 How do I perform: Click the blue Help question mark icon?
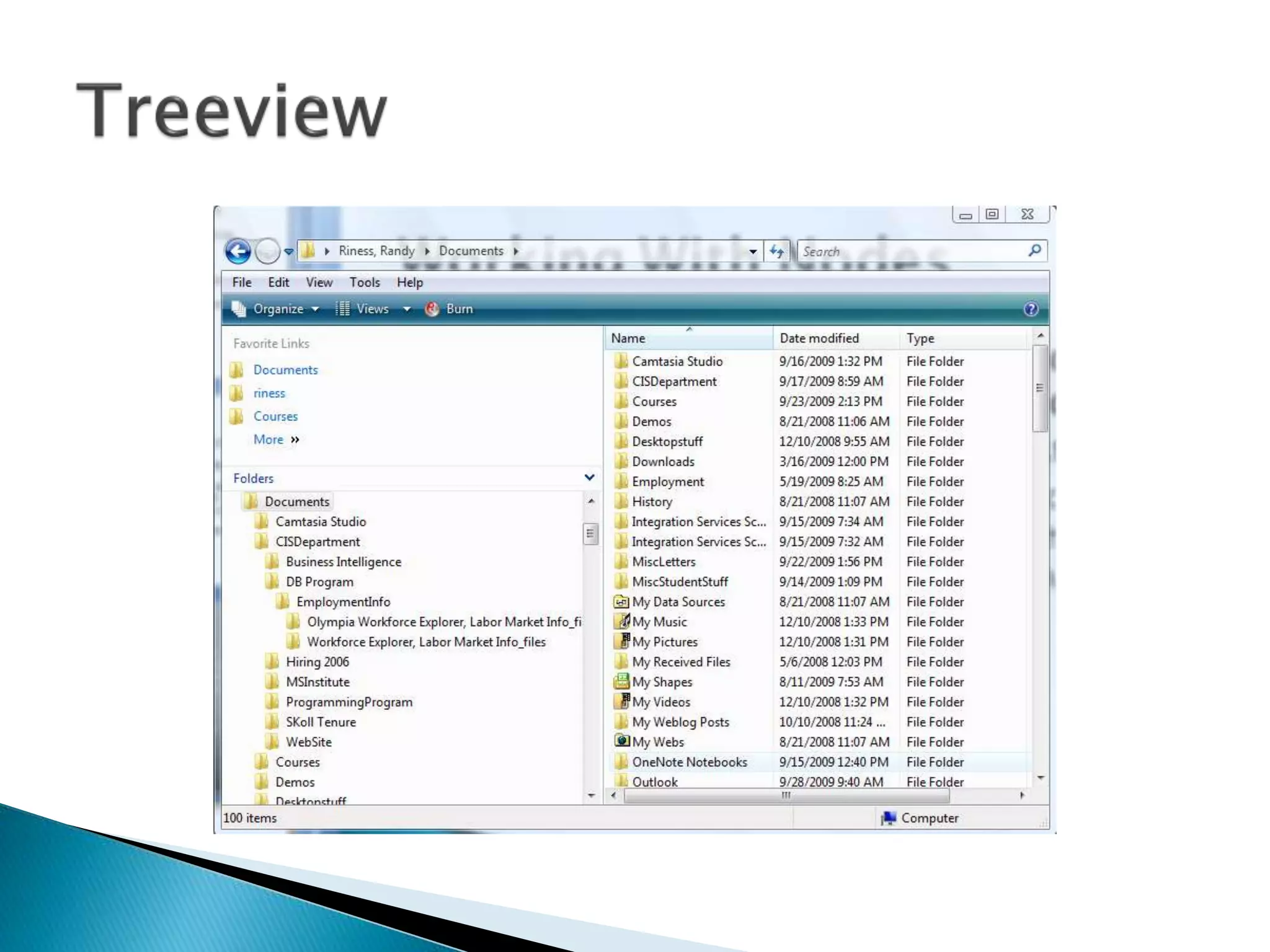pos(1031,309)
